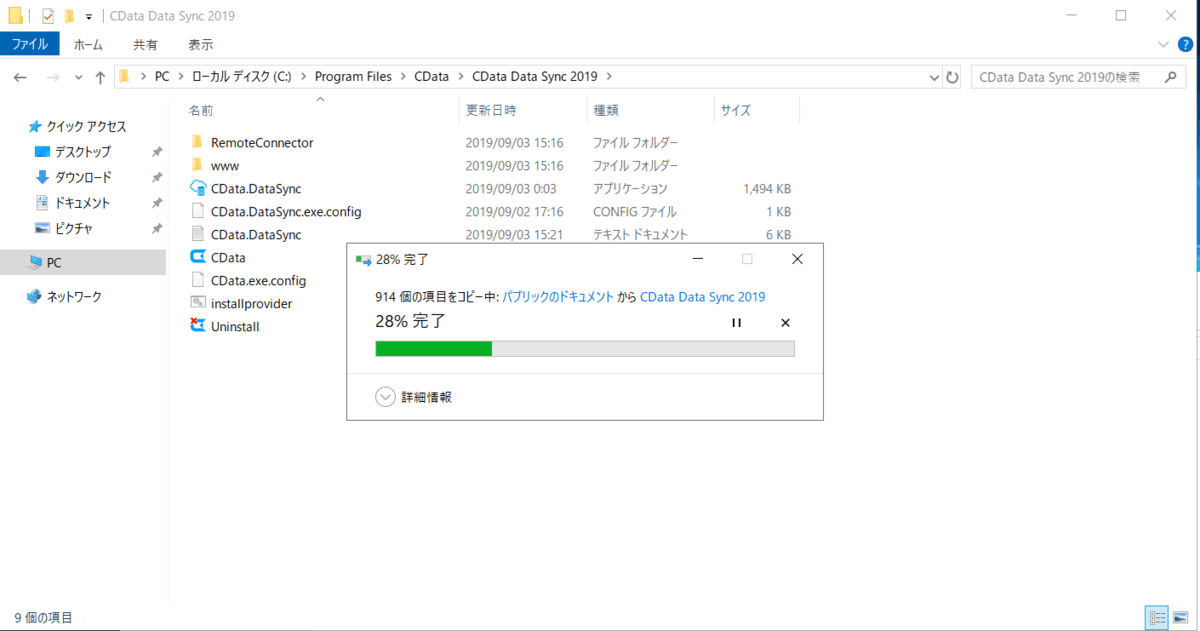Open ダウンロード in the navigation pane
Screen dimensions: 1200x631
(82, 177)
